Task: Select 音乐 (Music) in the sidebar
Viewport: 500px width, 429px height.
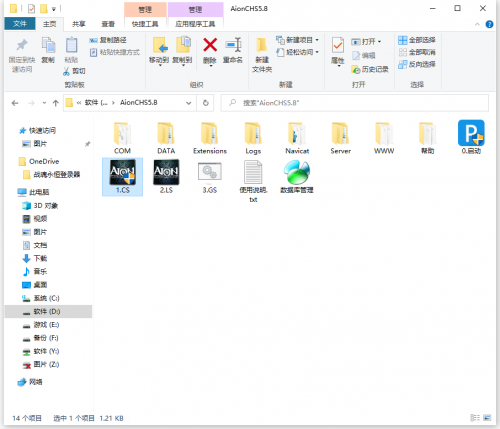Action: (x=35, y=271)
